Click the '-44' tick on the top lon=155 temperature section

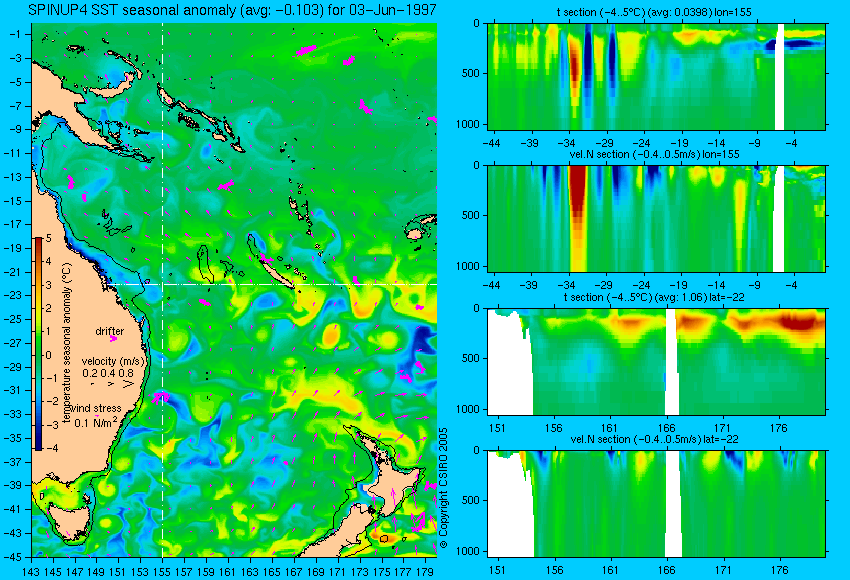click(492, 143)
